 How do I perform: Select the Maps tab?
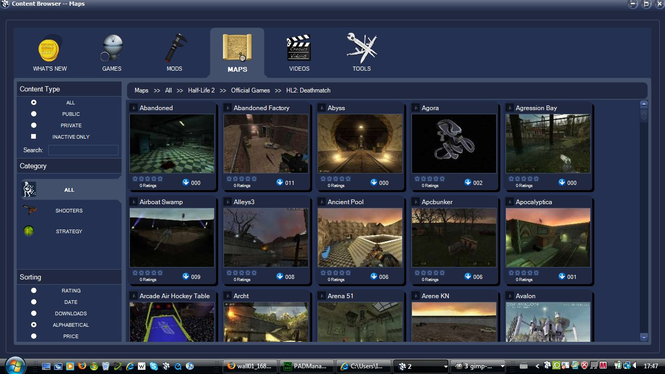(237, 53)
